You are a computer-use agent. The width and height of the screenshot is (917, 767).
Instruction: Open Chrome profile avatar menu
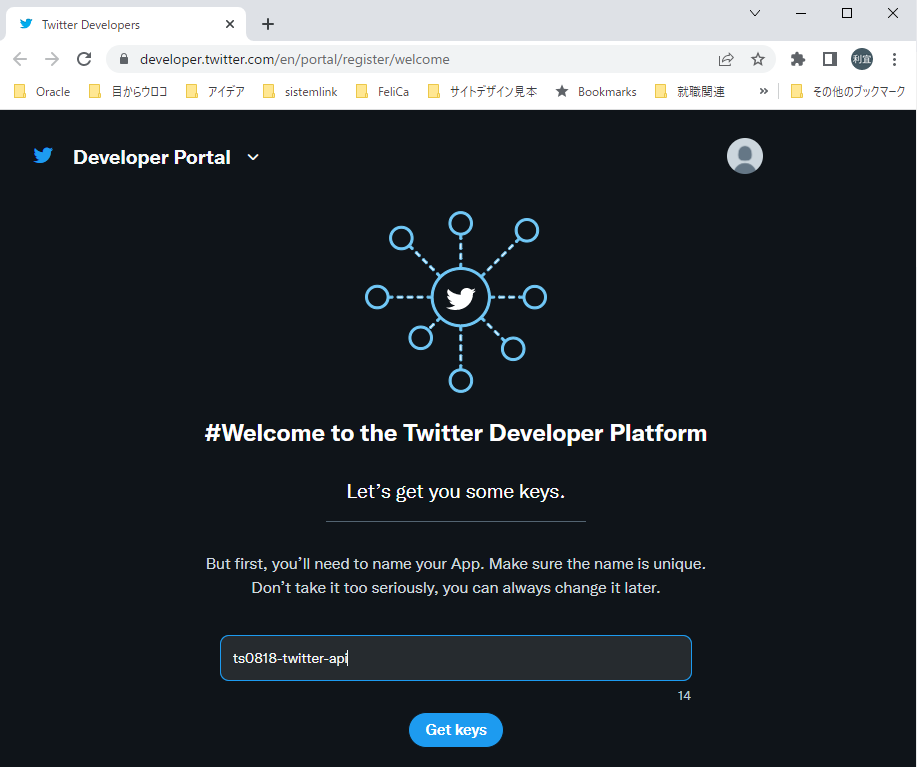tap(861, 59)
